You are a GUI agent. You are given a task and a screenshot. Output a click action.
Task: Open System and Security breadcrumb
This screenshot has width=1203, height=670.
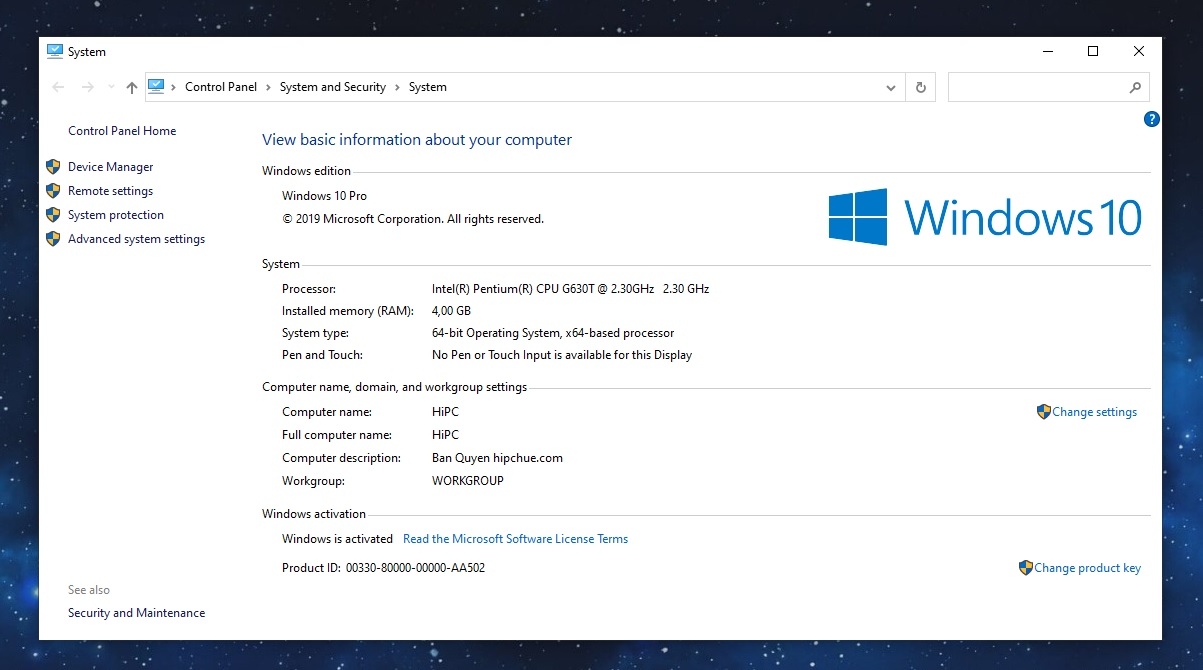pyautogui.click(x=333, y=87)
